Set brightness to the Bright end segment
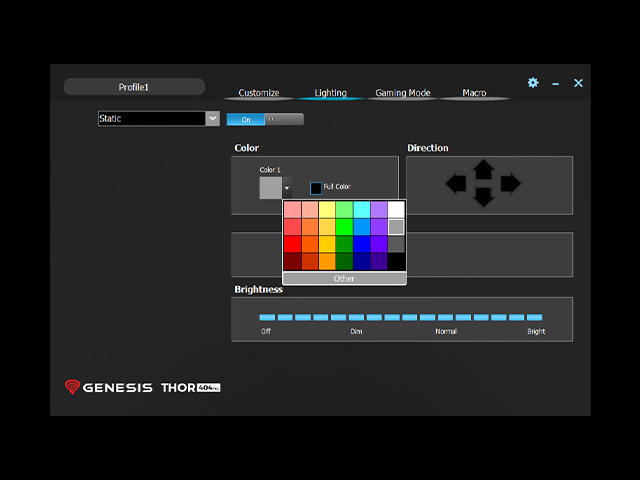This screenshot has width=640, height=480. point(534,317)
